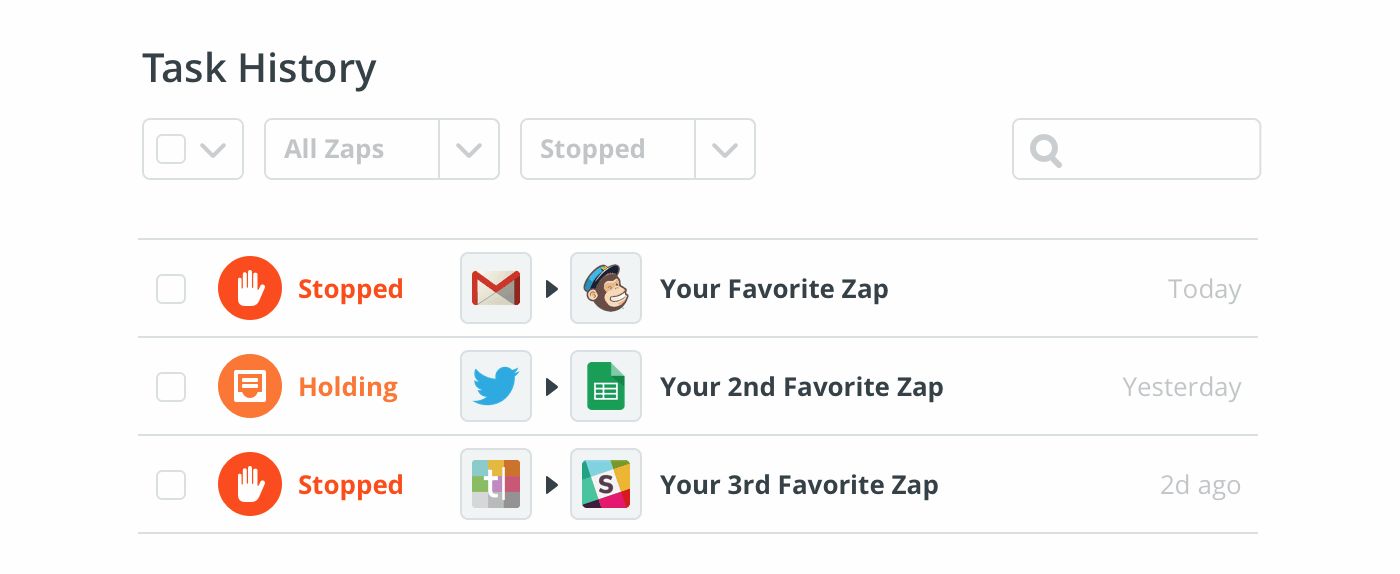This screenshot has height=574, width=1400.
Task: Check the box for Your 2nd Favorite Zap
Action: click(171, 388)
